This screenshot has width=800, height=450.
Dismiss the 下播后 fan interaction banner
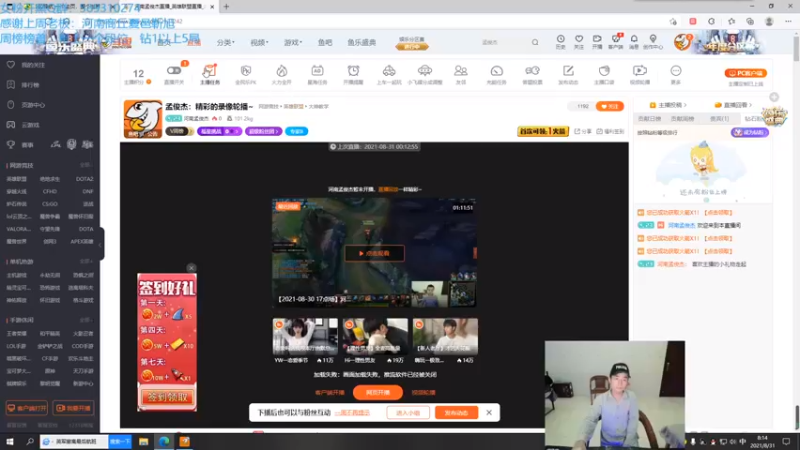coord(489,412)
